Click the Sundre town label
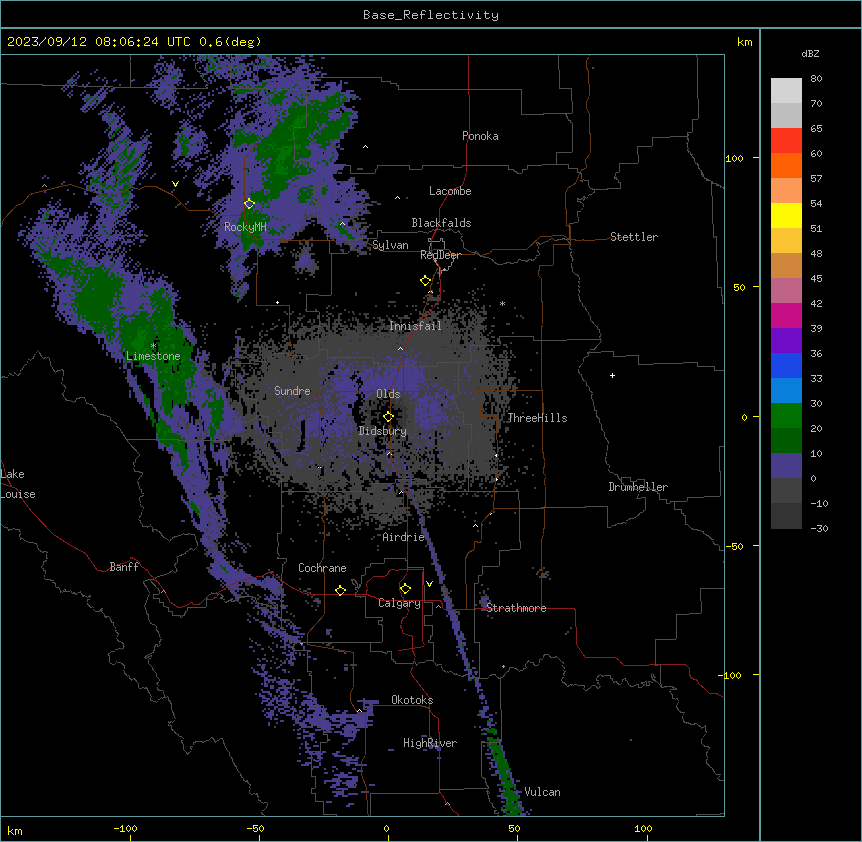862x842 pixels. click(x=292, y=391)
